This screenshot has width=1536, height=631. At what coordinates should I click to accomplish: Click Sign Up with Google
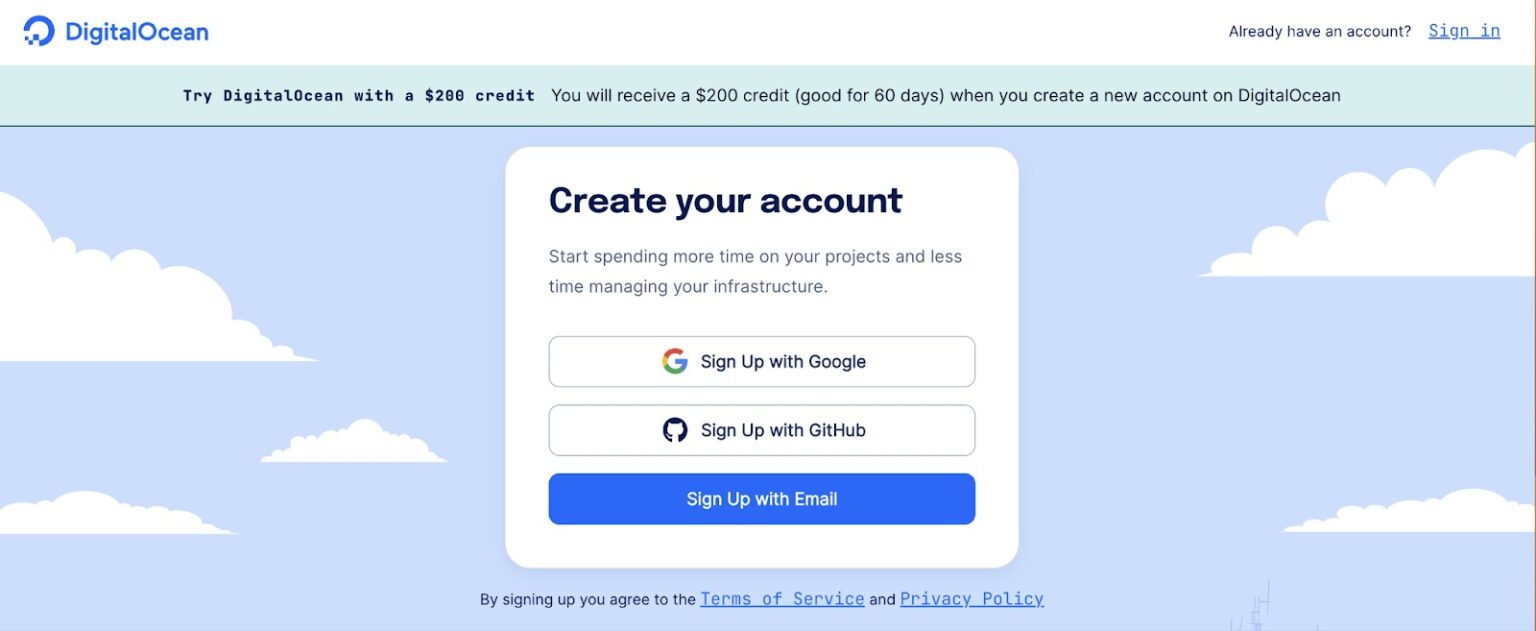point(761,361)
